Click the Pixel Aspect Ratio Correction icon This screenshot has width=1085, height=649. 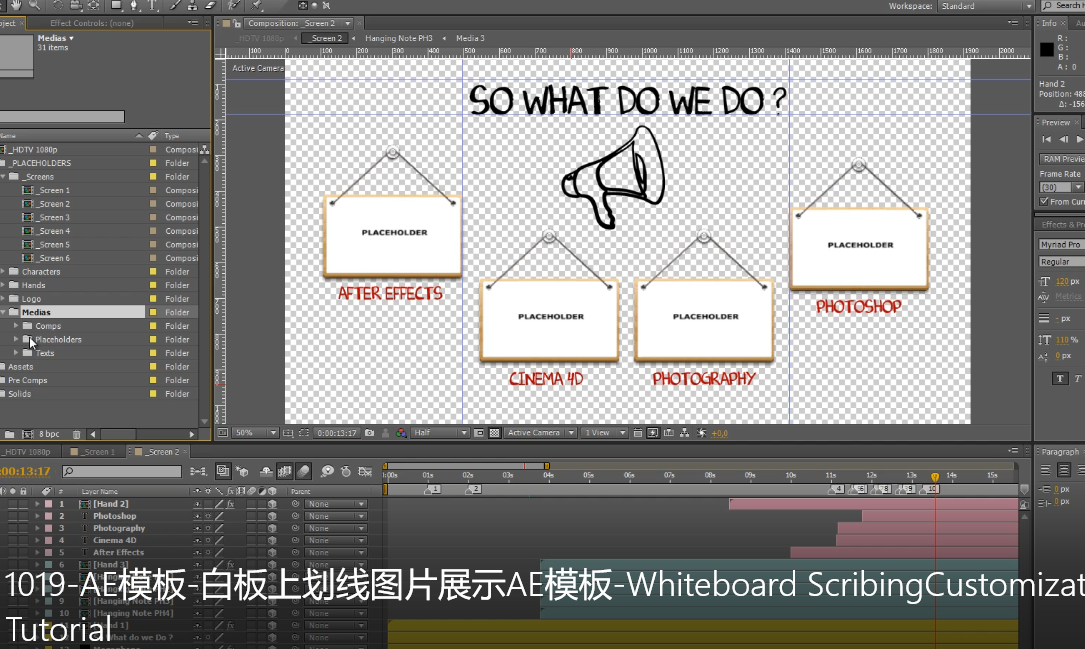coord(638,433)
